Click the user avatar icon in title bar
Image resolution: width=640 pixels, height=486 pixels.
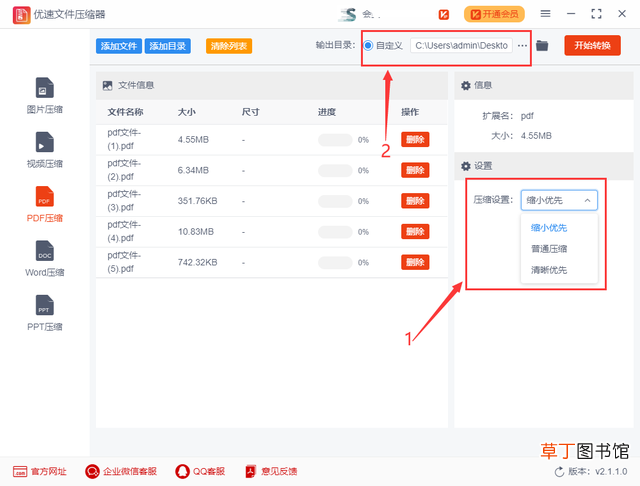[348, 15]
